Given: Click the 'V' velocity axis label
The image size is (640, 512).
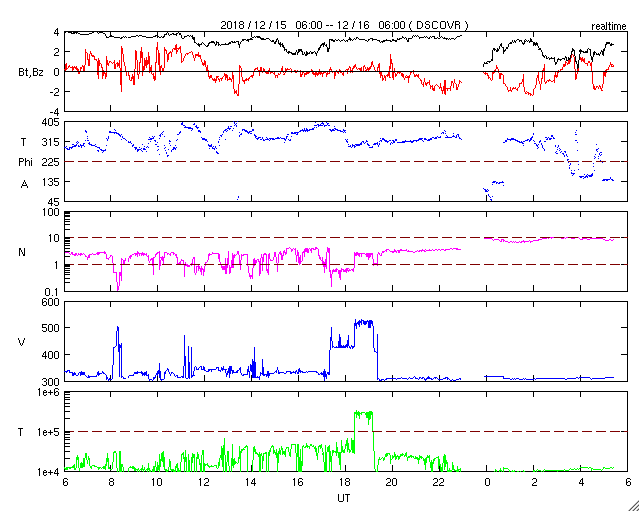Looking at the screenshot, I should [x=22, y=342].
